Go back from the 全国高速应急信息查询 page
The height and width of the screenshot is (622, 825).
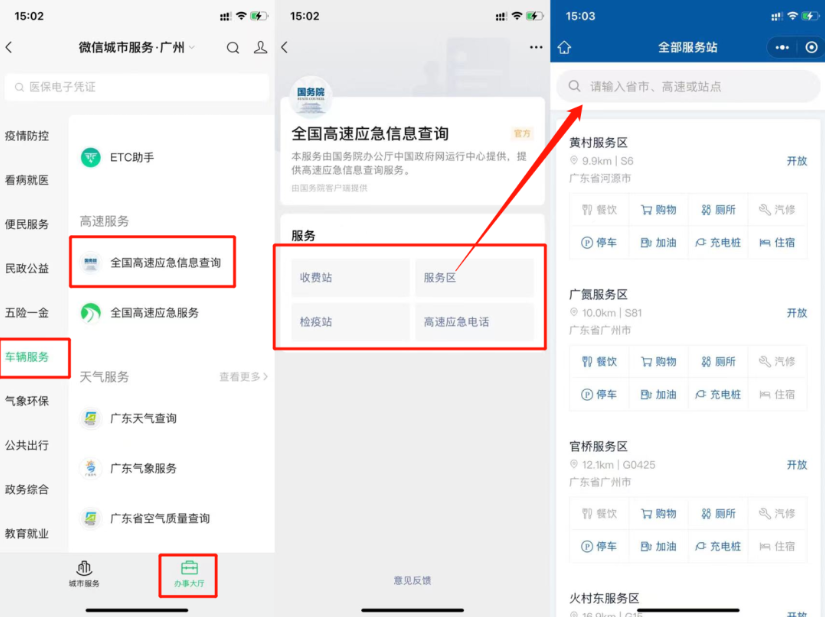pyautogui.click(x=285, y=47)
